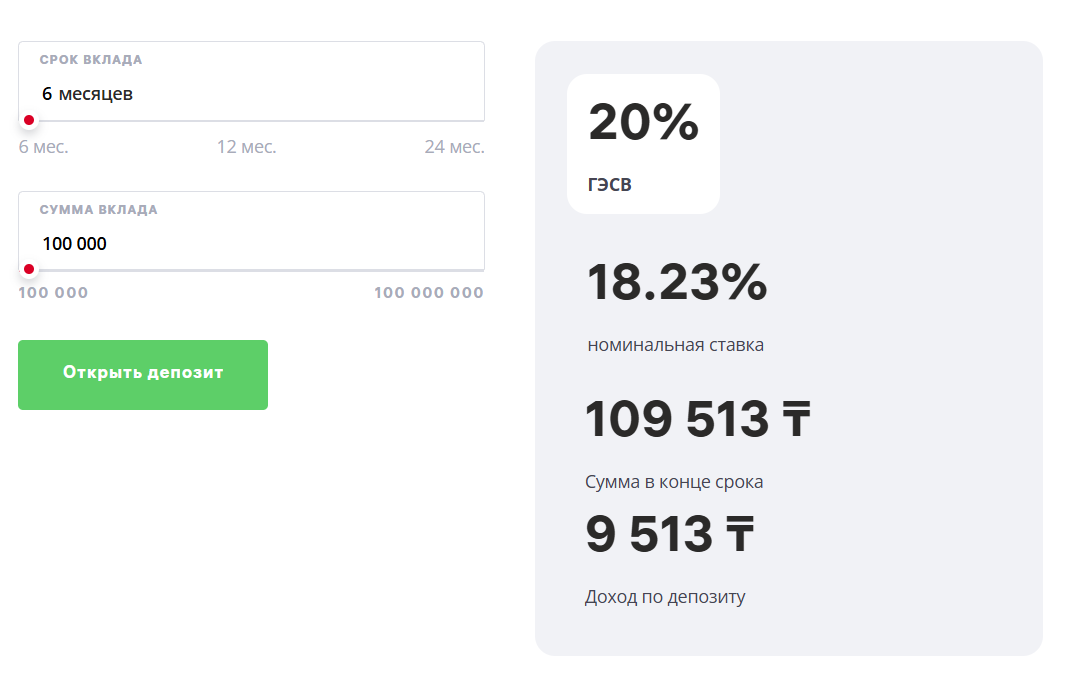
Task: Click the red deposit amount slider handle
Action: [29, 269]
